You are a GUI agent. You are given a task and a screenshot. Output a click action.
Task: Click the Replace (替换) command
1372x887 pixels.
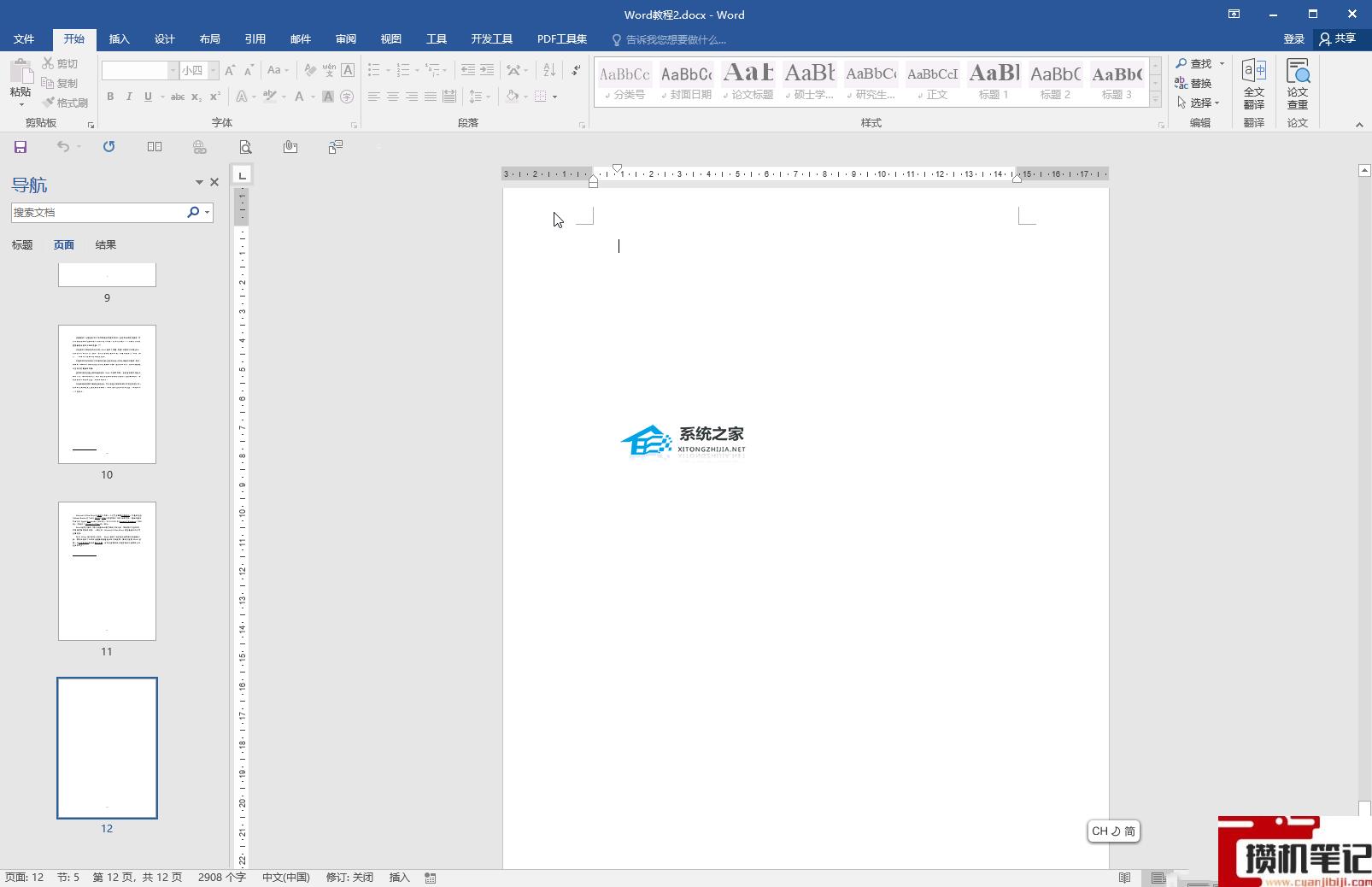[x=1193, y=83]
